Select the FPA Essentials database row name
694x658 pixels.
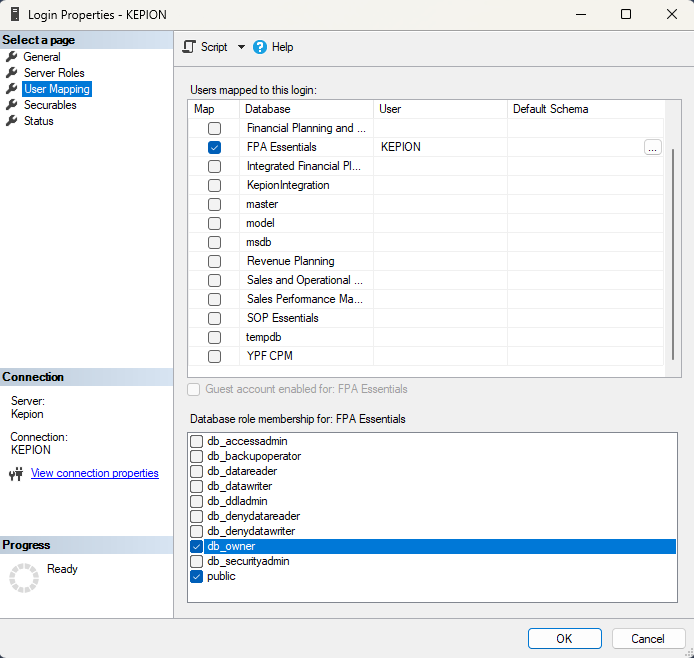[x=281, y=147]
